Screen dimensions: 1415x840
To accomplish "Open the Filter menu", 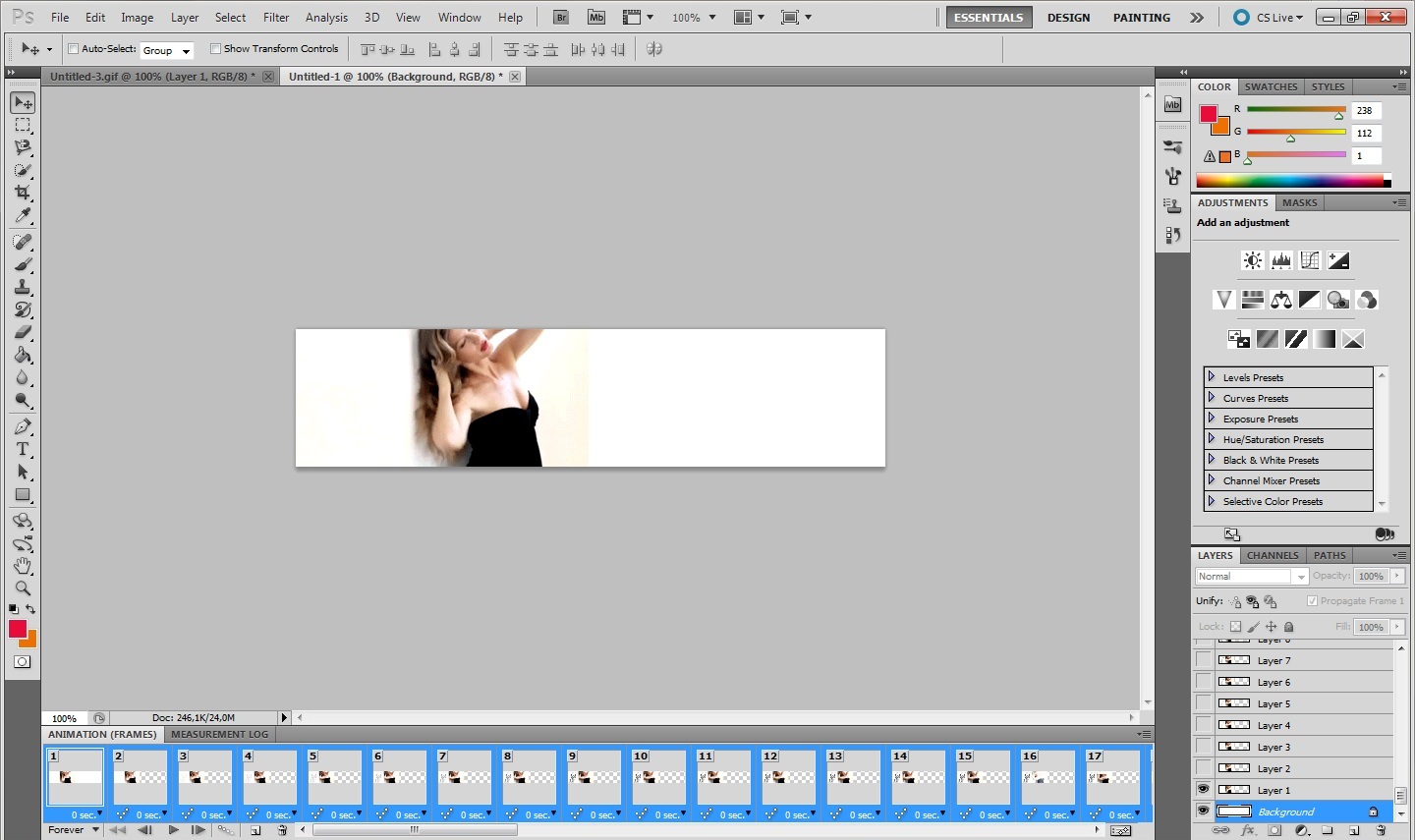I will pyautogui.click(x=276, y=18).
